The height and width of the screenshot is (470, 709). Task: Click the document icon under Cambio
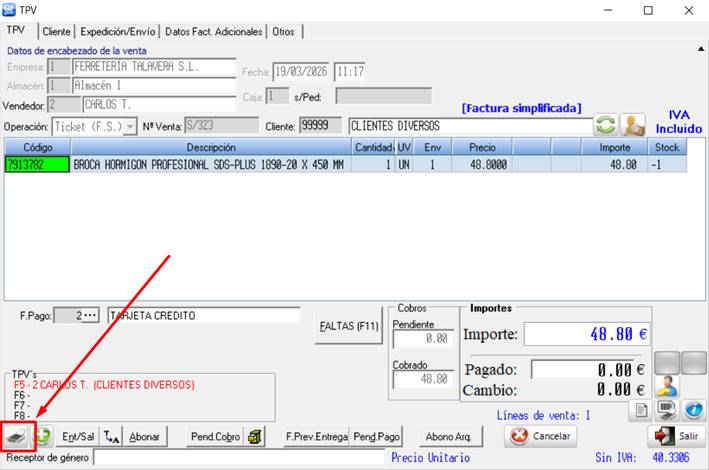pyautogui.click(x=643, y=409)
